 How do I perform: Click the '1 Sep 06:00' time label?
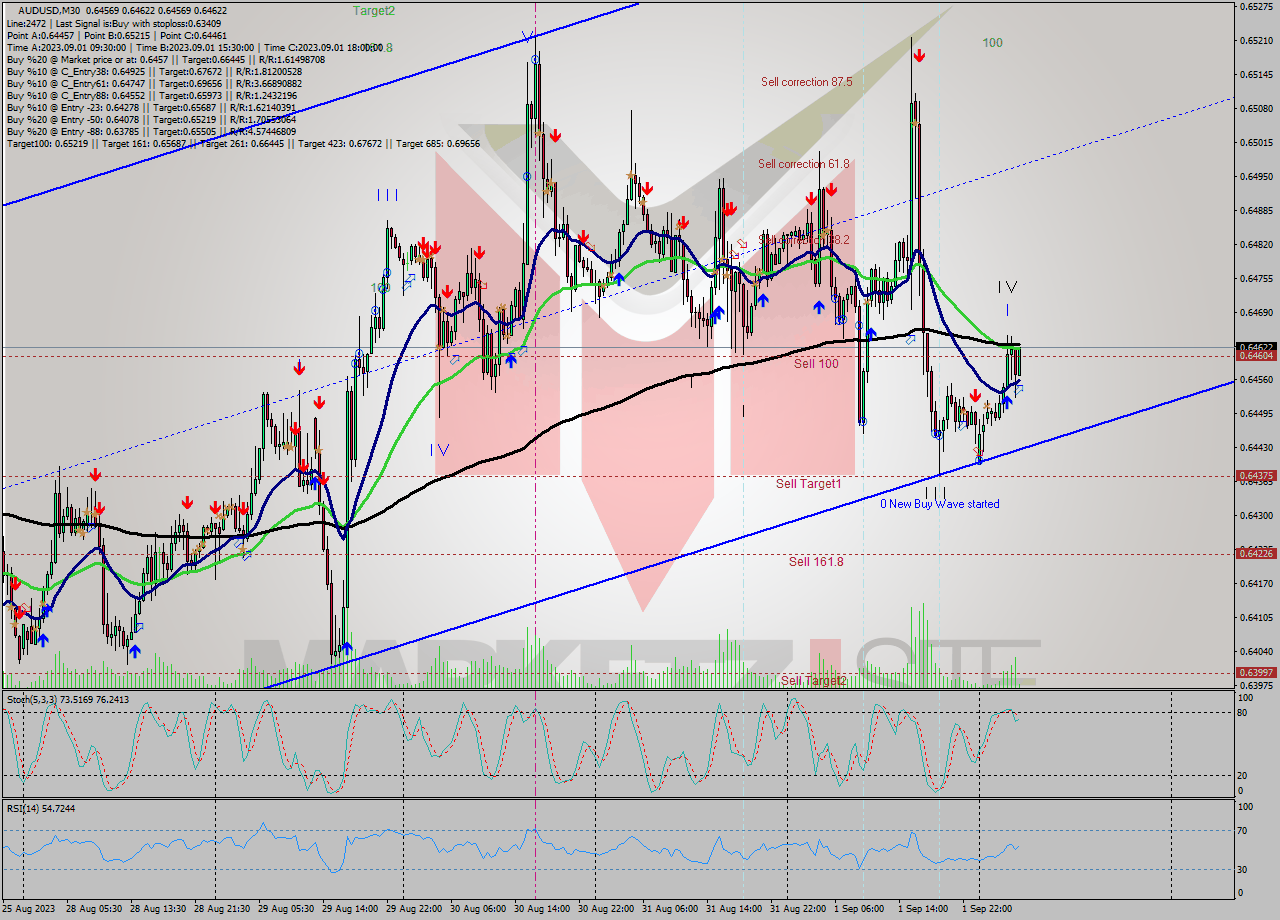(x=859, y=909)
